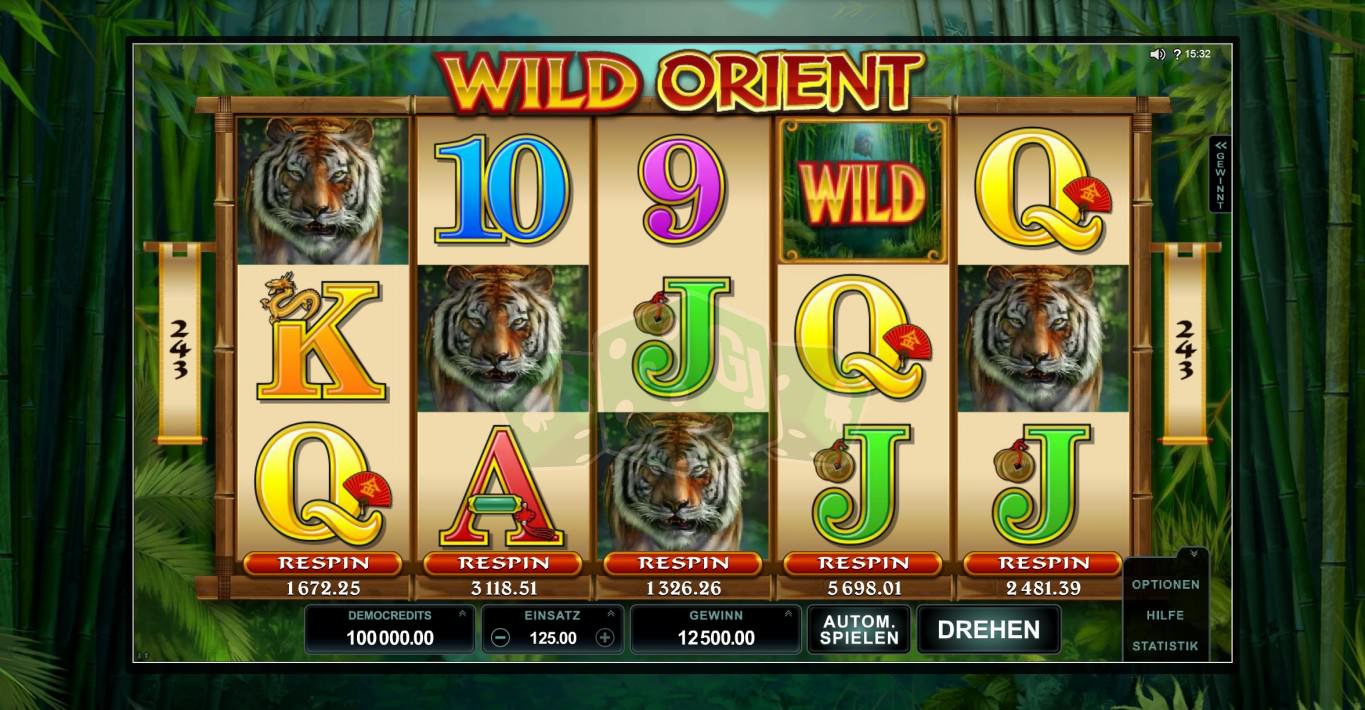Start Autom. Spielen autoplay
Viewport: 1365px width, 710px height.
(x=859, y=629)
